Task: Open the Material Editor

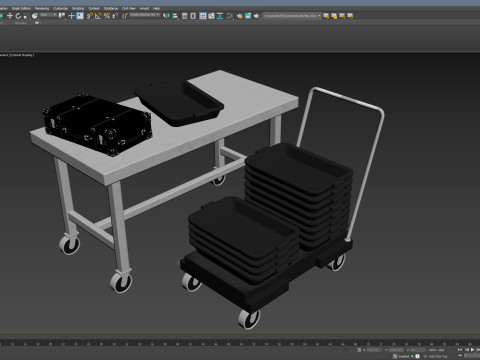Action: [230, 16]
